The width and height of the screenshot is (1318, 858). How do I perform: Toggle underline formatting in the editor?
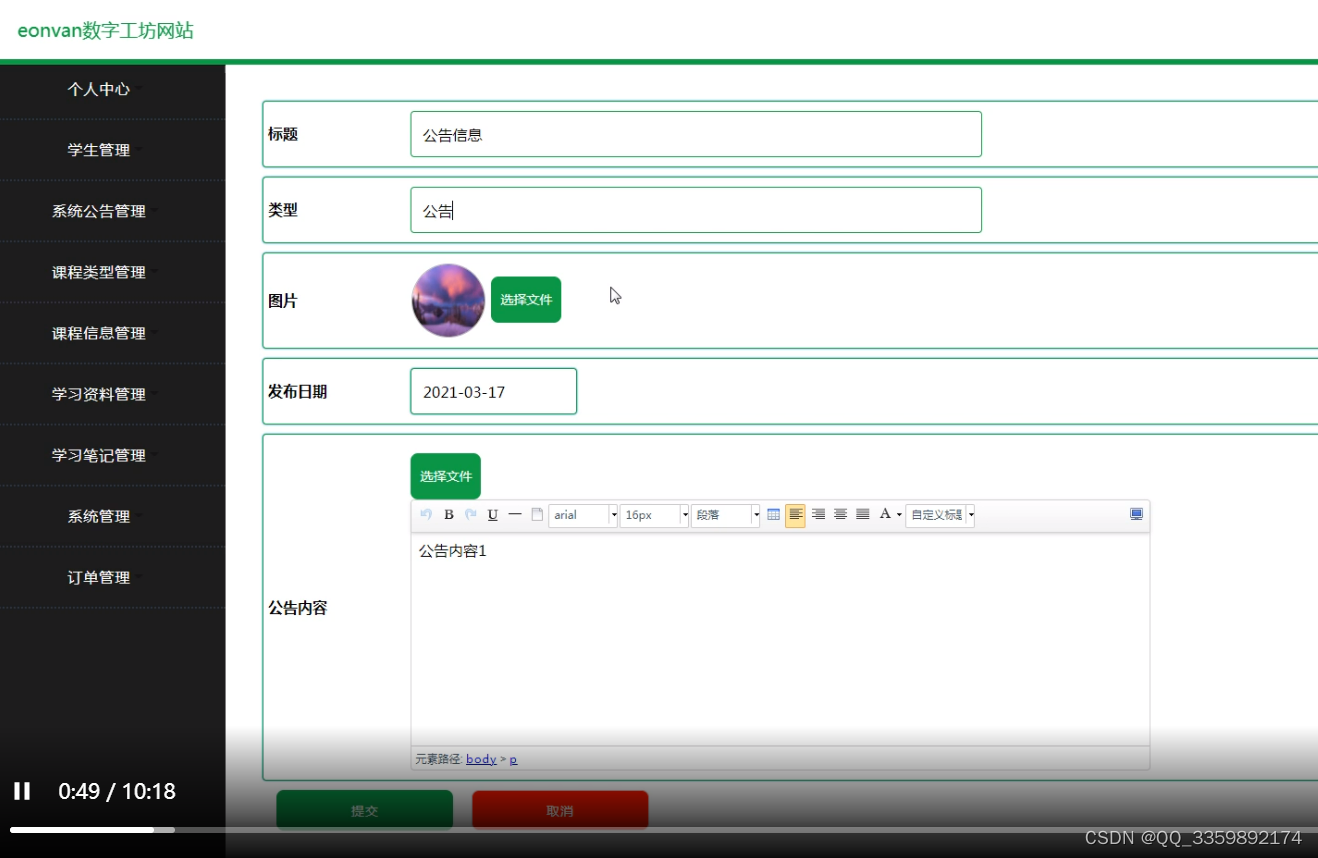(x=493, y=515)
